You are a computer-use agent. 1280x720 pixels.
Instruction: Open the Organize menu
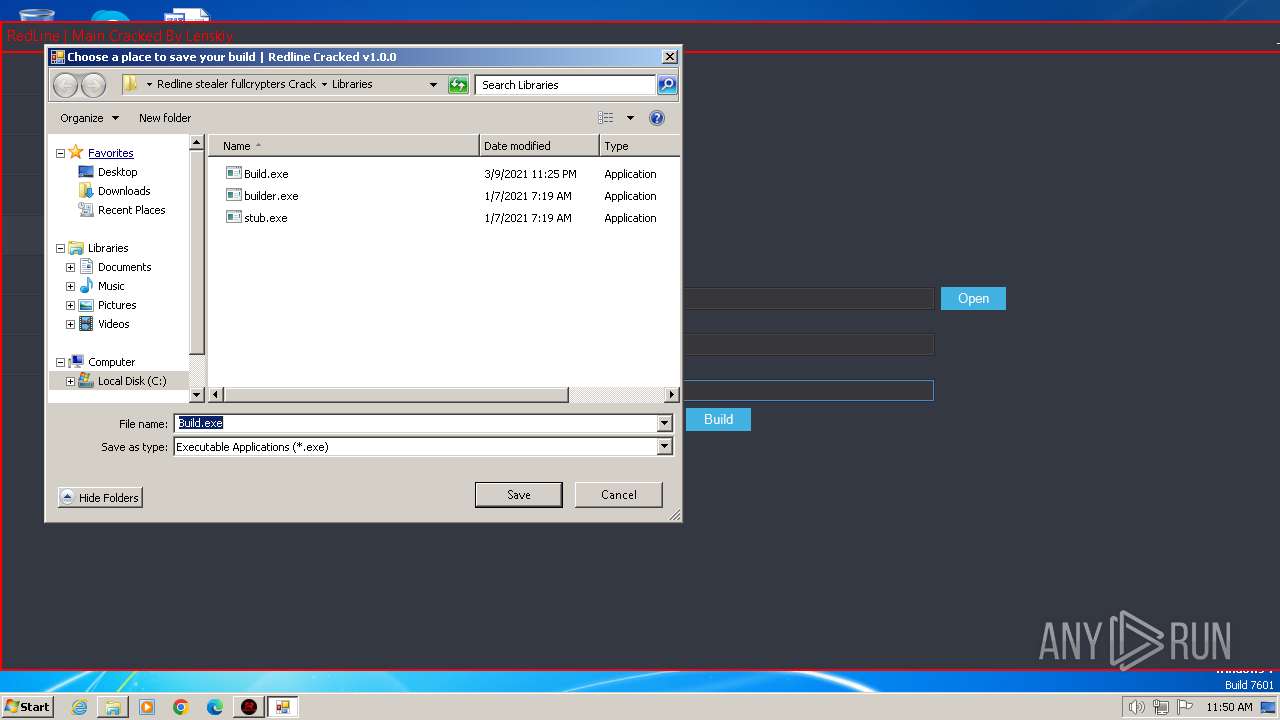[89, 118]
